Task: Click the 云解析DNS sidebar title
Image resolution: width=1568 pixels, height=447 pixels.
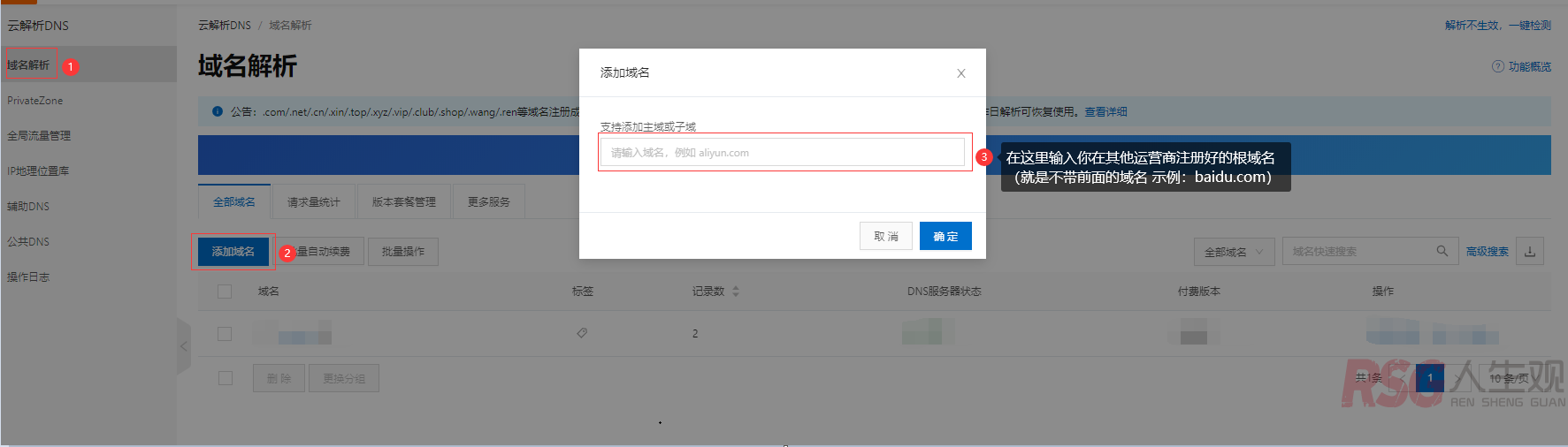Action: point(38,26)
